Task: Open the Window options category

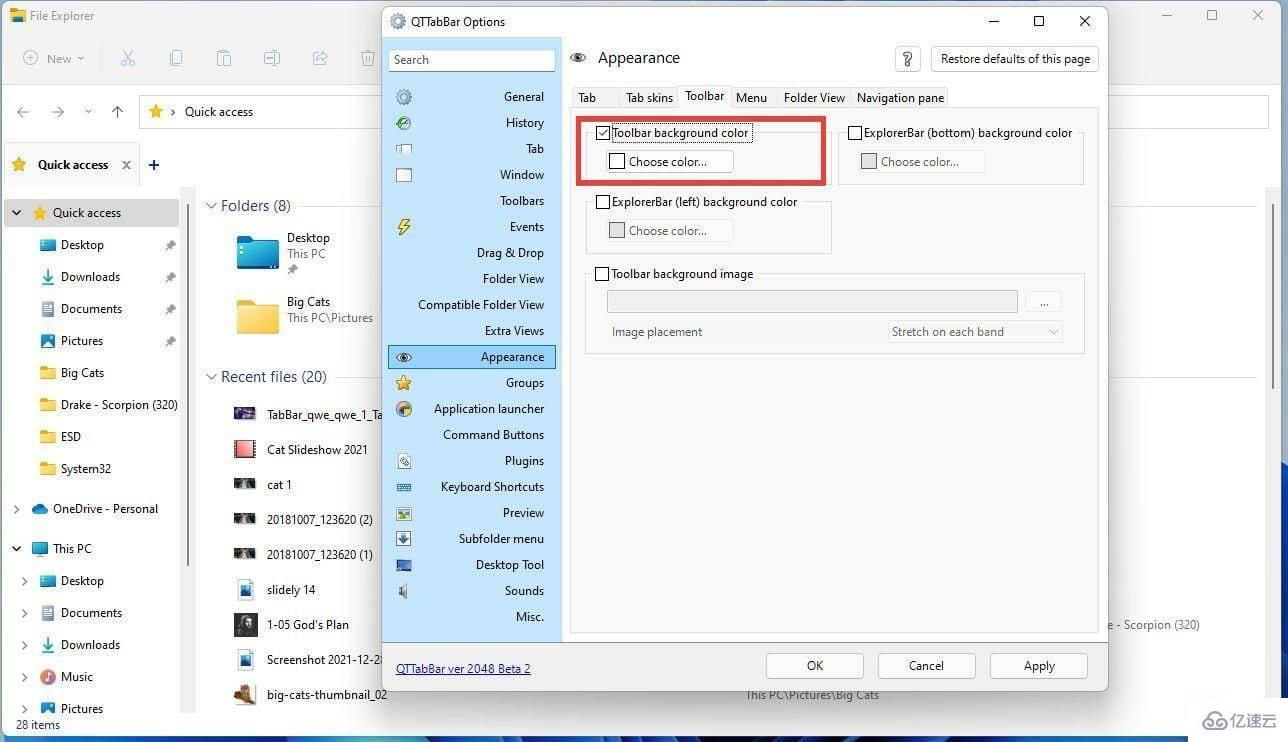Action: [472, 175]
